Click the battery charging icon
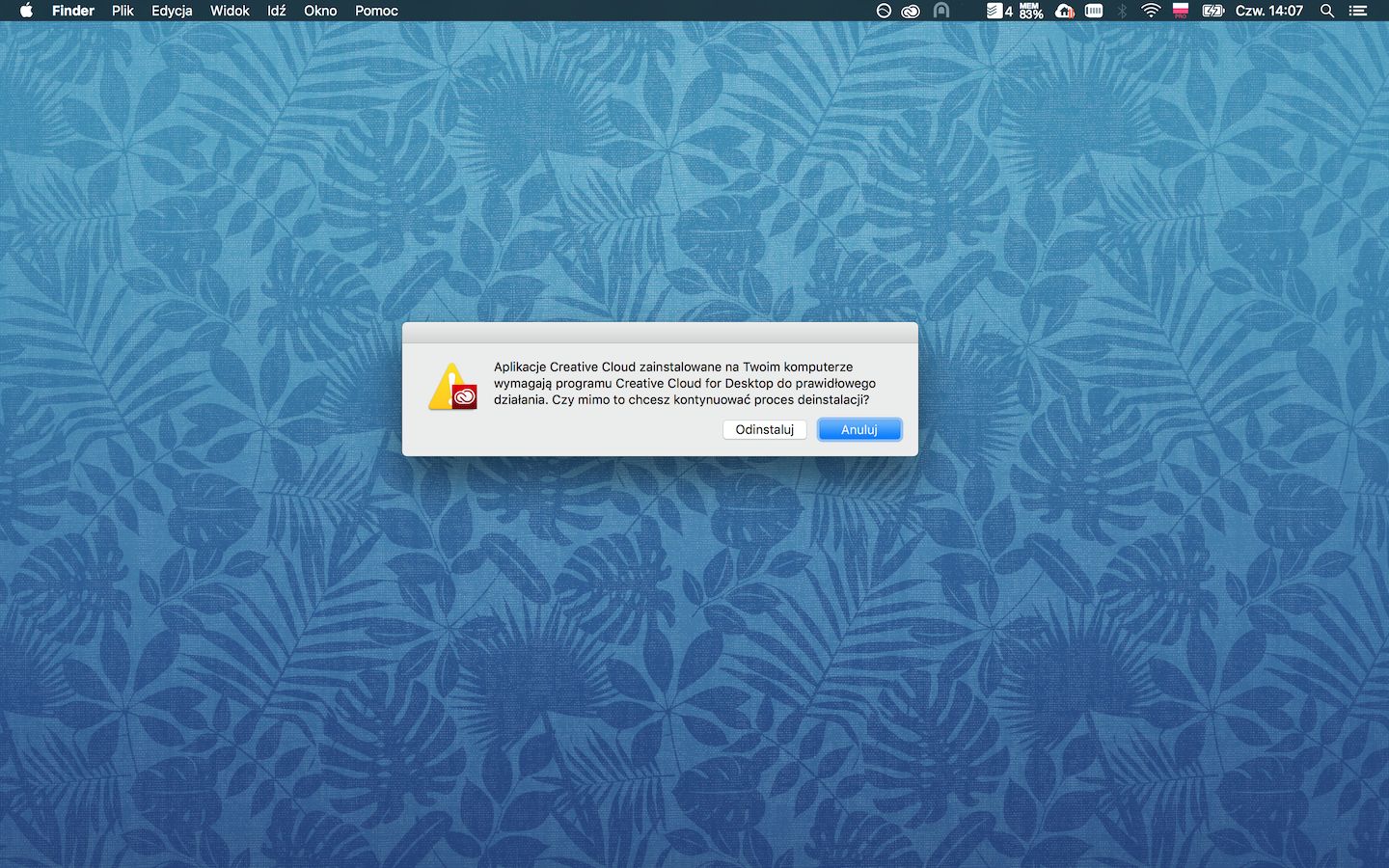The width and height of the screenshot is (1389, 868). pos(1212,11)
